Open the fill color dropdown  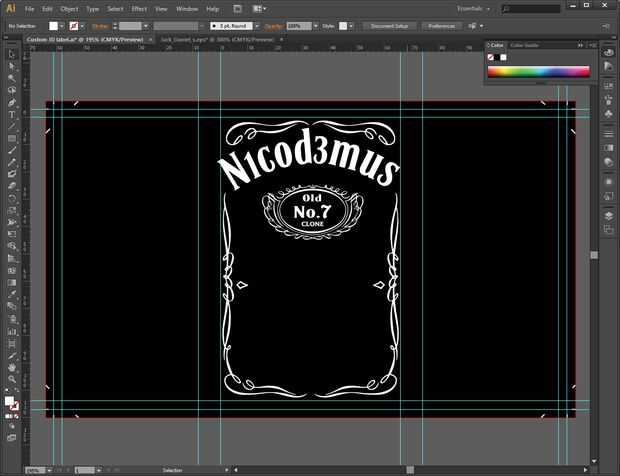[62, 26]
